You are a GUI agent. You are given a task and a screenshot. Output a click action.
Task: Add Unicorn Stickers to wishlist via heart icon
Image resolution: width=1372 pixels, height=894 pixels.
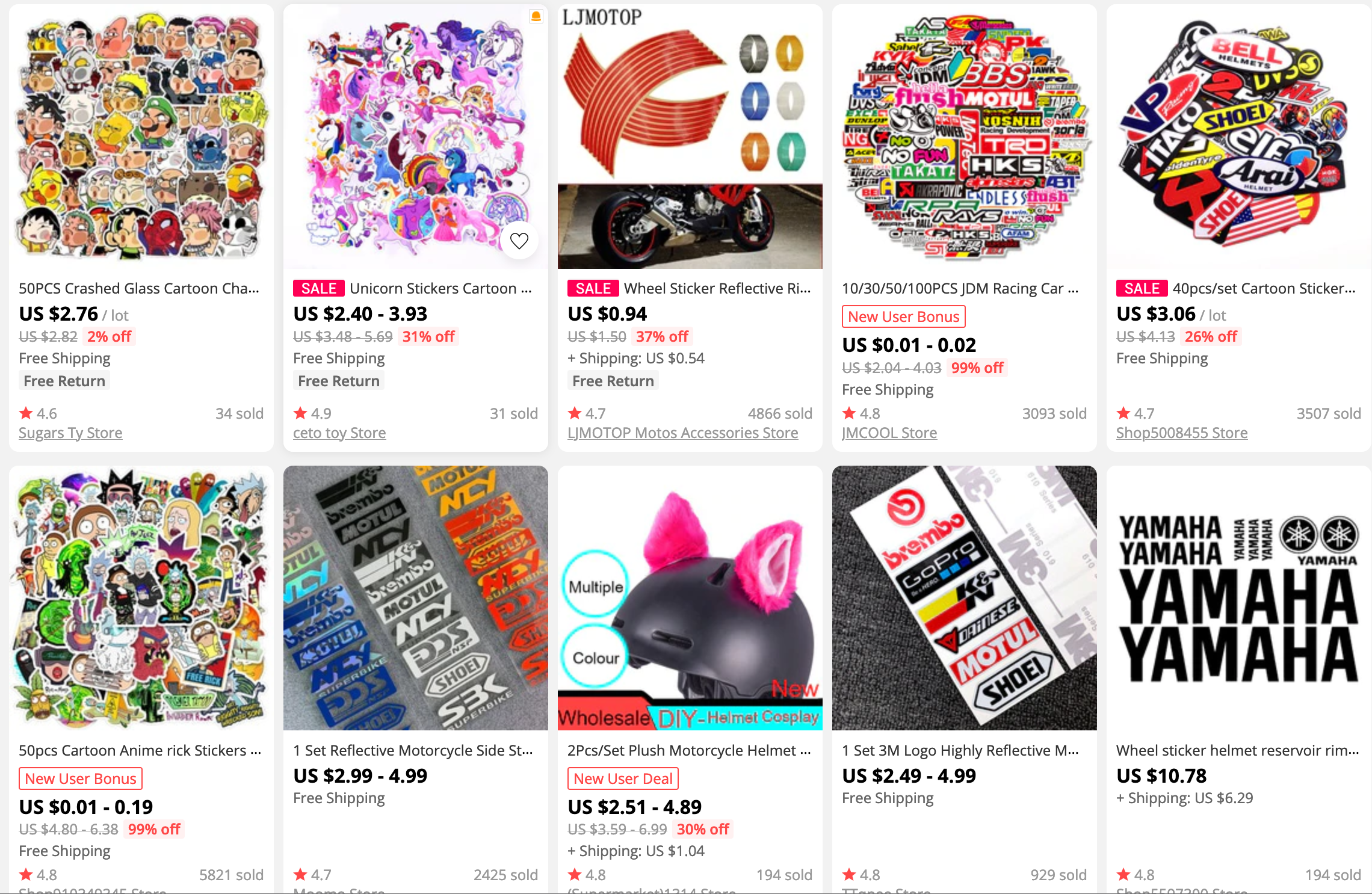519,241
